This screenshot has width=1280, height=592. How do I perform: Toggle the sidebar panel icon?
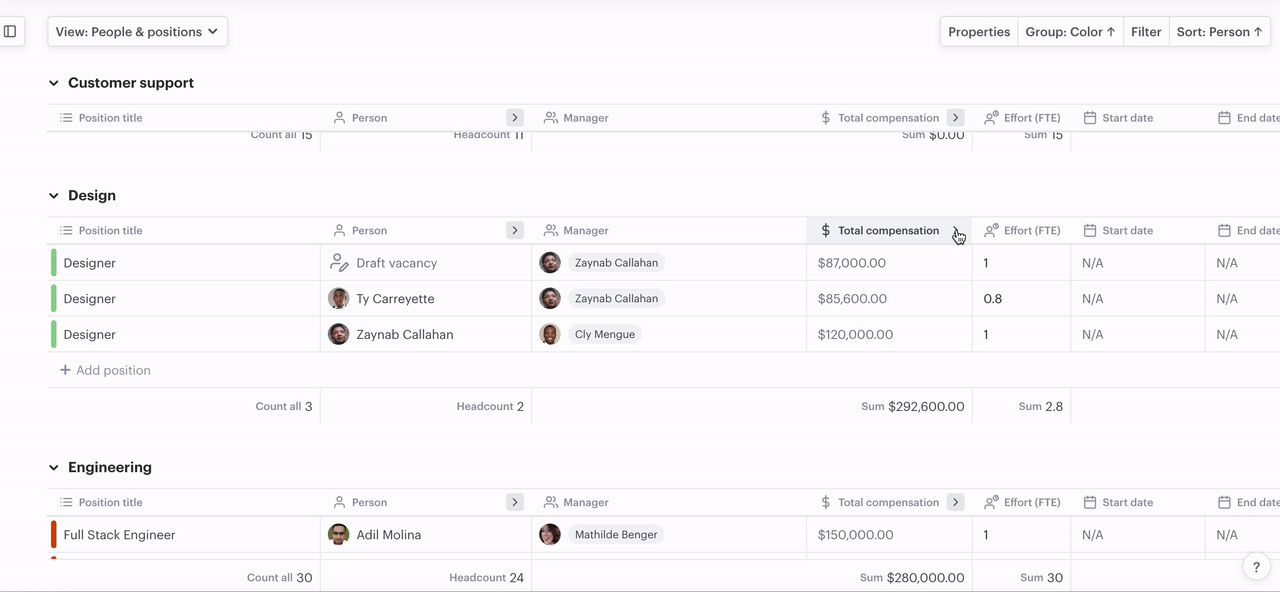[x=10, y=31]
